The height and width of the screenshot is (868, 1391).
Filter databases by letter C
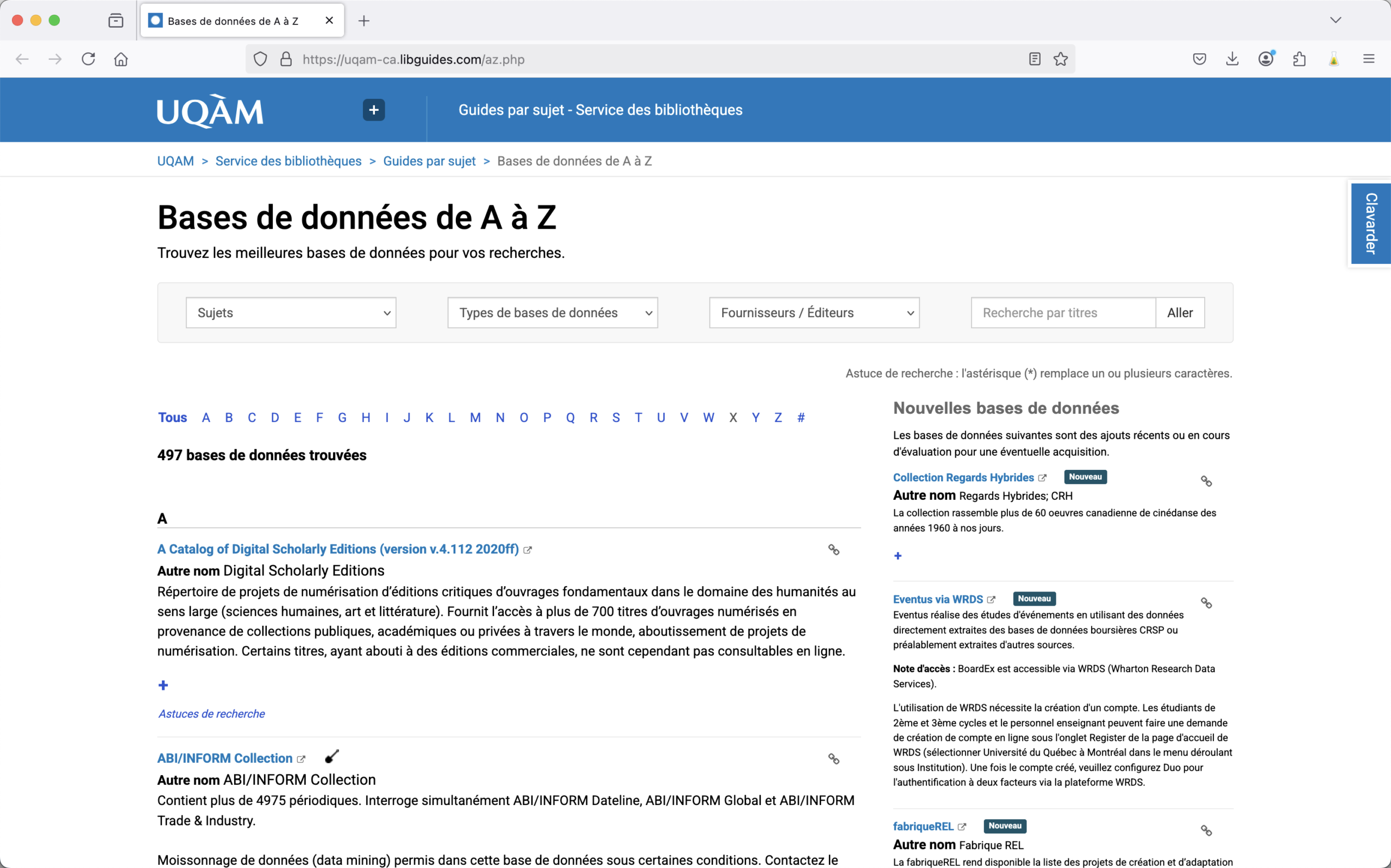(252, 417)
